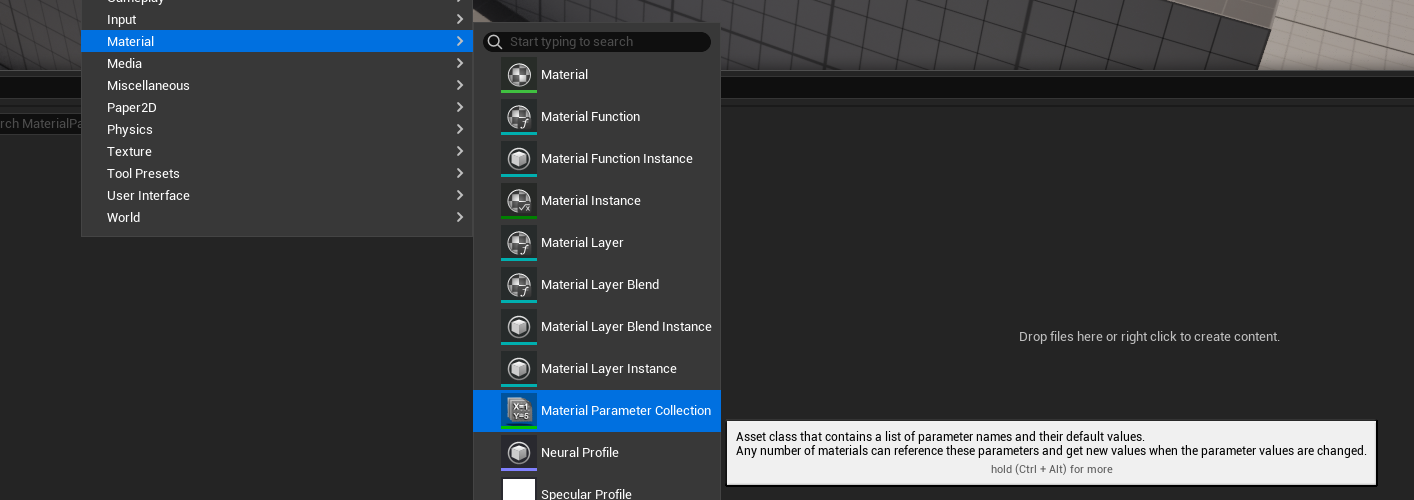
Task: Open the User Interface category
Action: [x=277, y=196]
